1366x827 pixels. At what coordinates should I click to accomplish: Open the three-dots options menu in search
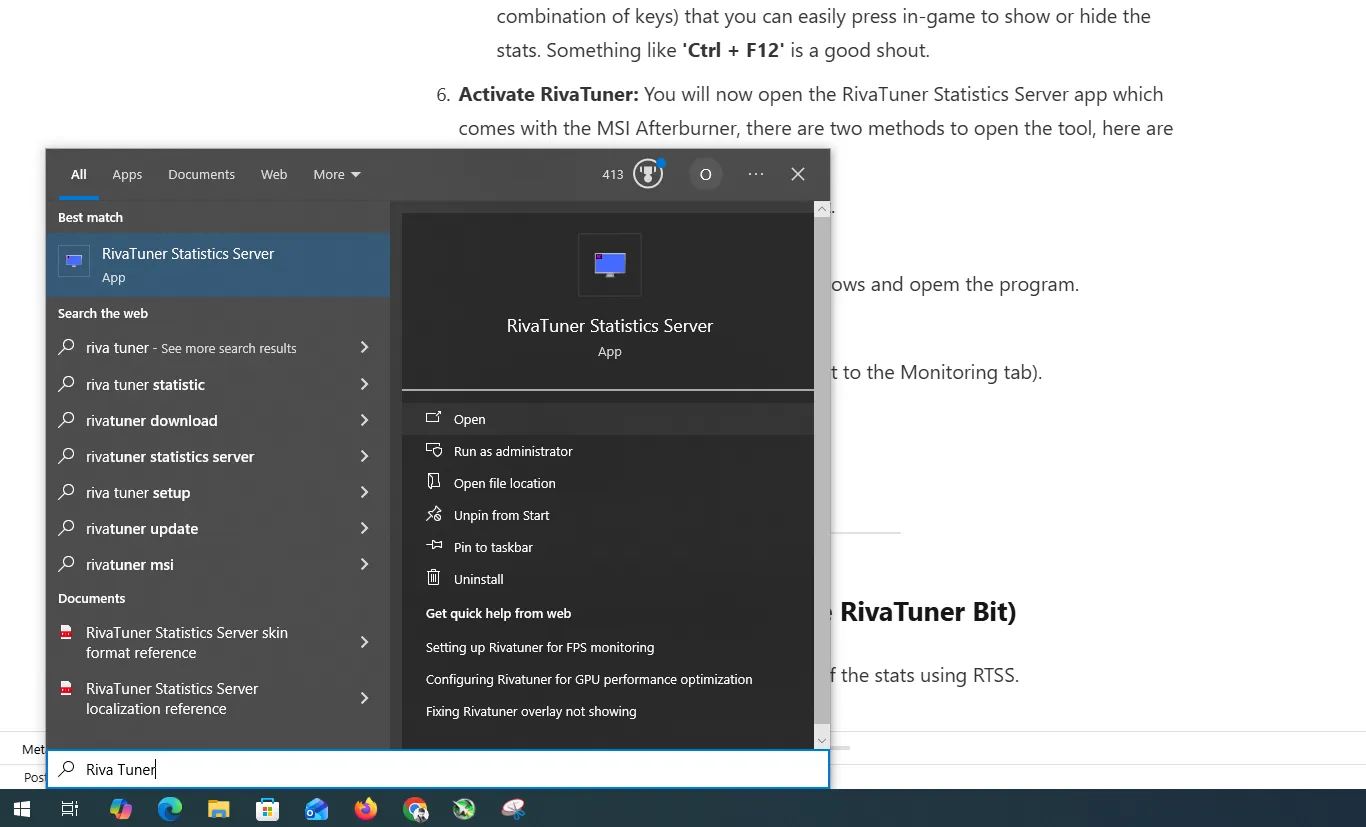(x=756, y=174)
